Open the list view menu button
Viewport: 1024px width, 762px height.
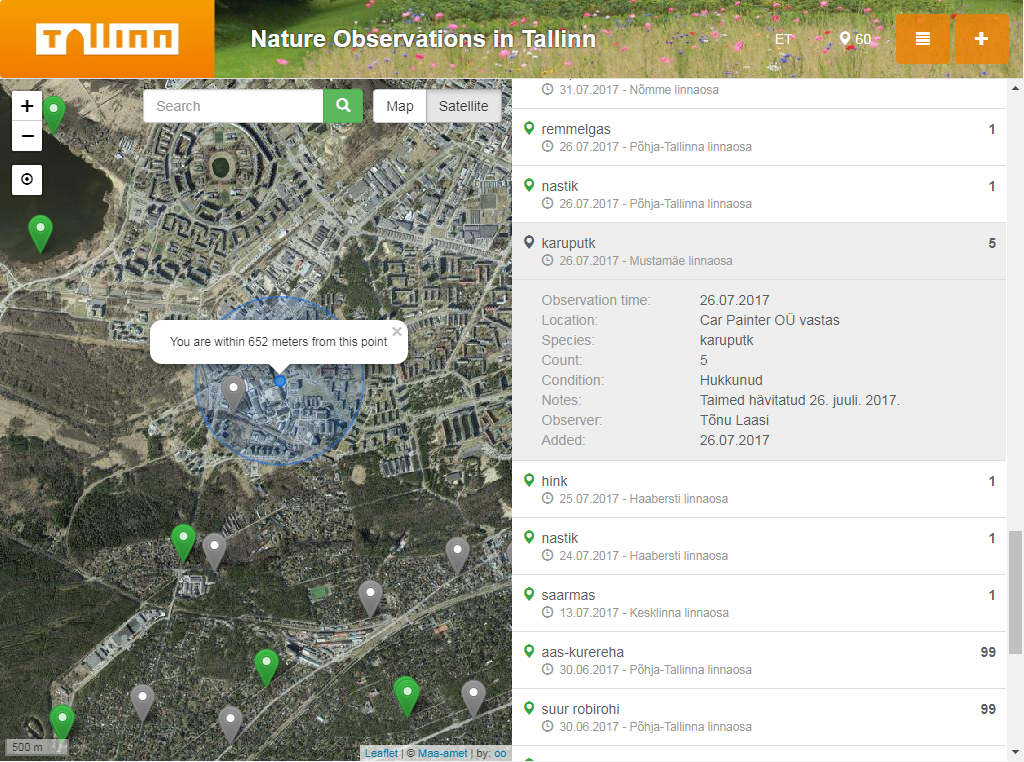tap(922, 39)
